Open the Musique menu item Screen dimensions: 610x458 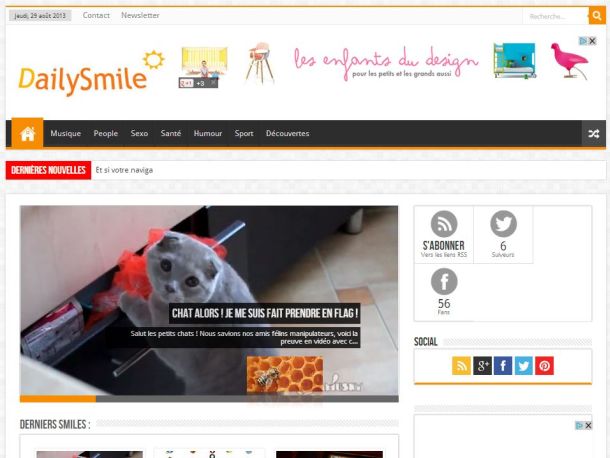click(66, 134)
